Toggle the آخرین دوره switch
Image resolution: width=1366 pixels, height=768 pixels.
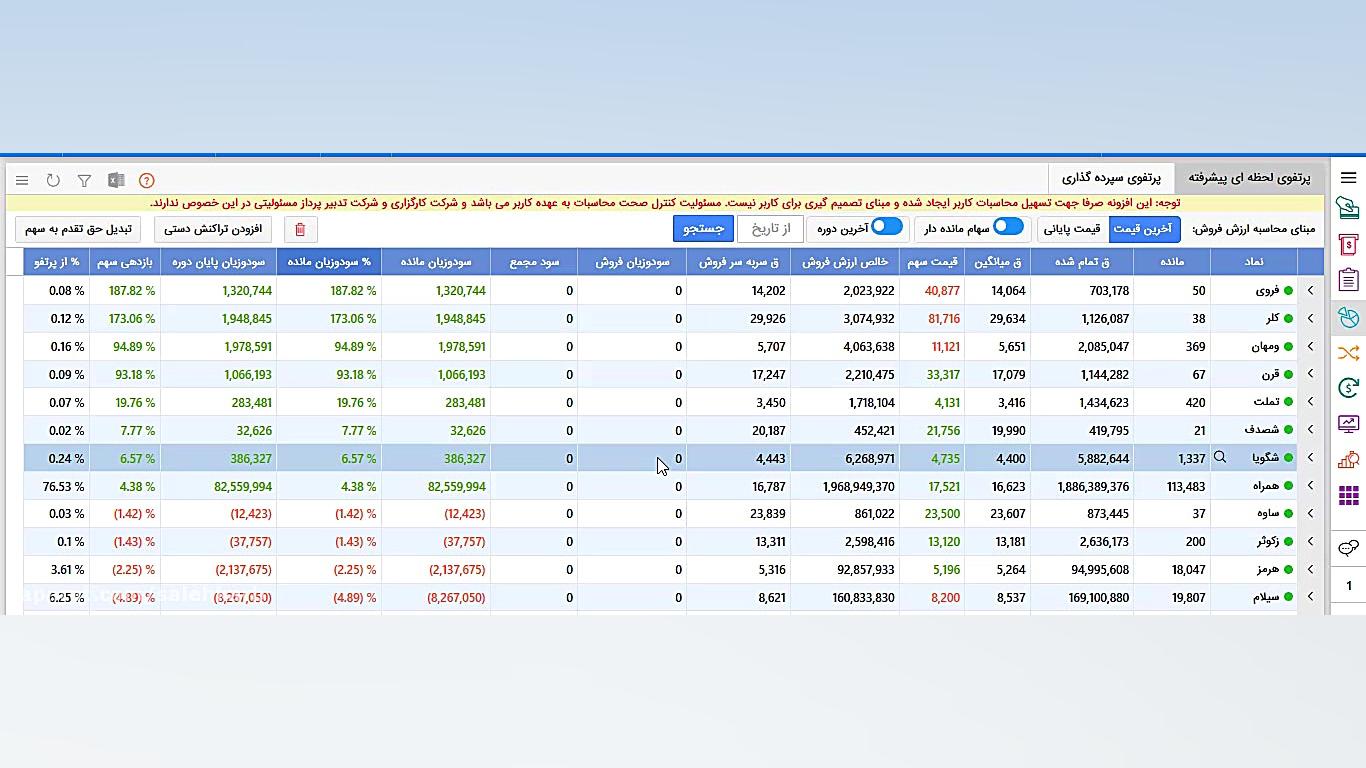pyautogui.click(x=886, y=227)
